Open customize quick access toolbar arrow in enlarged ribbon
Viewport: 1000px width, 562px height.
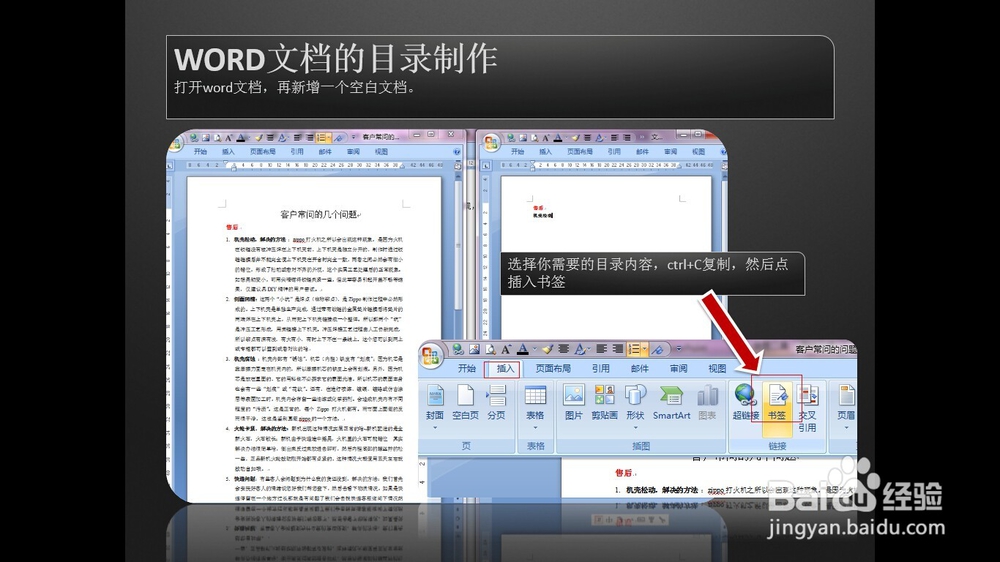pos(679,349)
